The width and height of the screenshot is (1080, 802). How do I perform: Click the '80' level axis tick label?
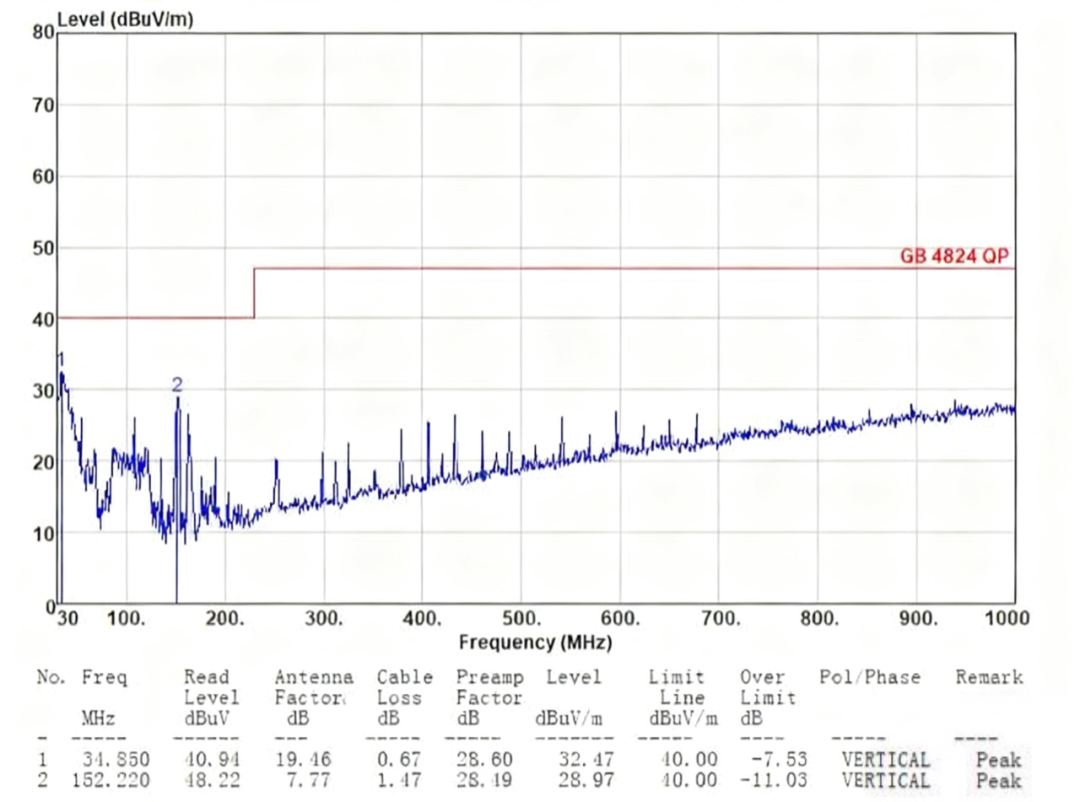pos(43,32)
